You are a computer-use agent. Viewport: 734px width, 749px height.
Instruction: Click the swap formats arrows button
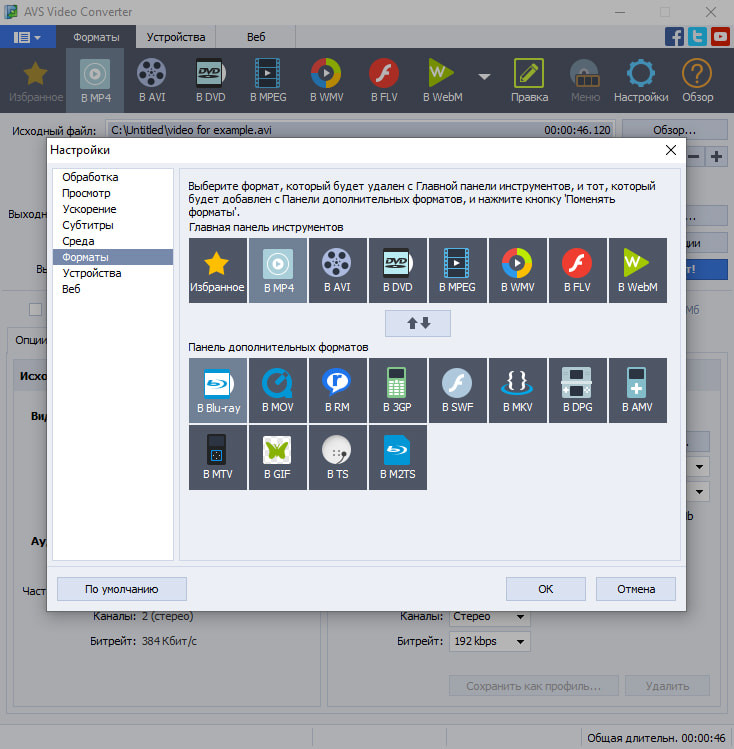418,323
